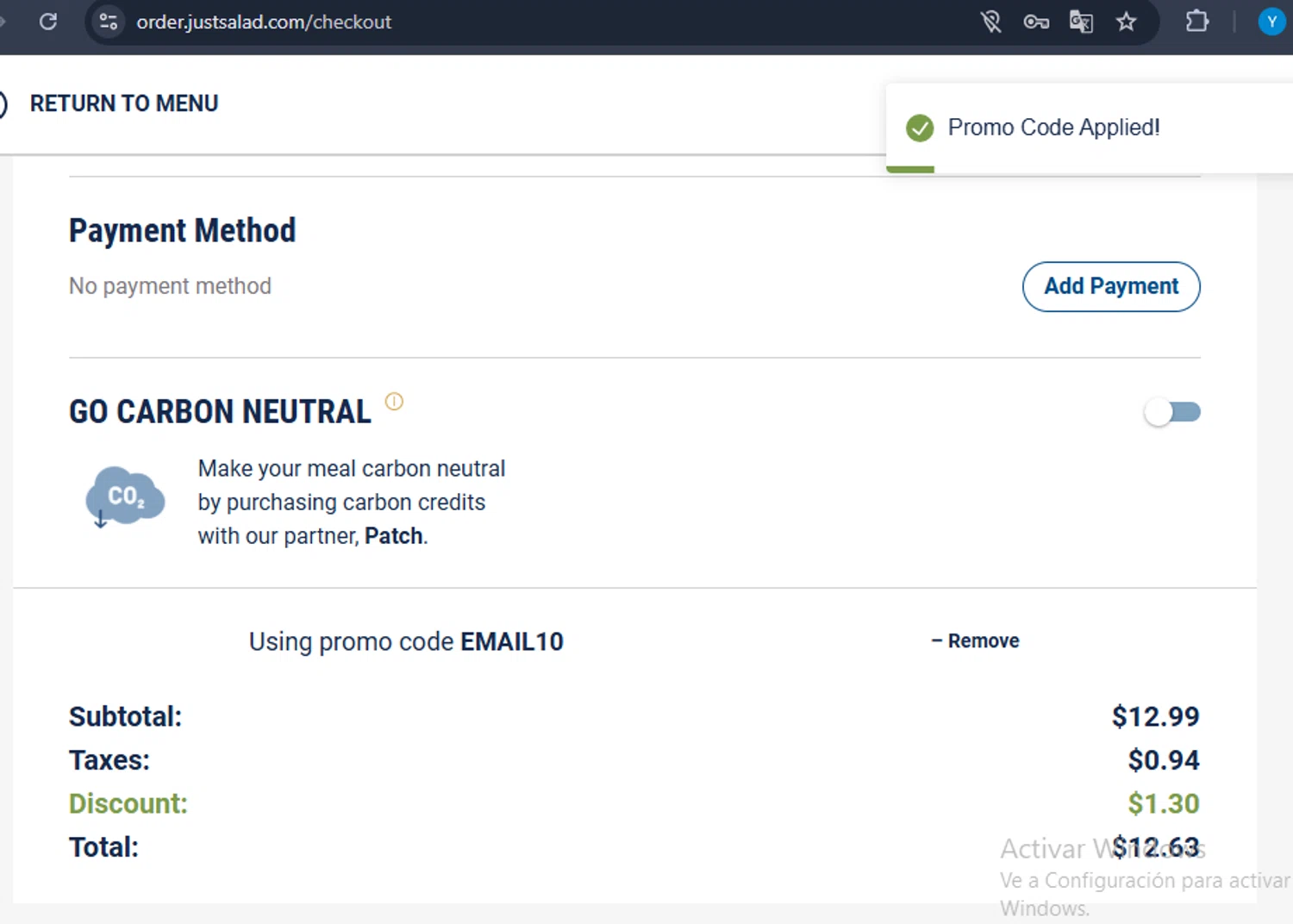Remove the EMAIL10 promo code
The height and width of the screenshot is (924, 1293).
pos(975,640)
